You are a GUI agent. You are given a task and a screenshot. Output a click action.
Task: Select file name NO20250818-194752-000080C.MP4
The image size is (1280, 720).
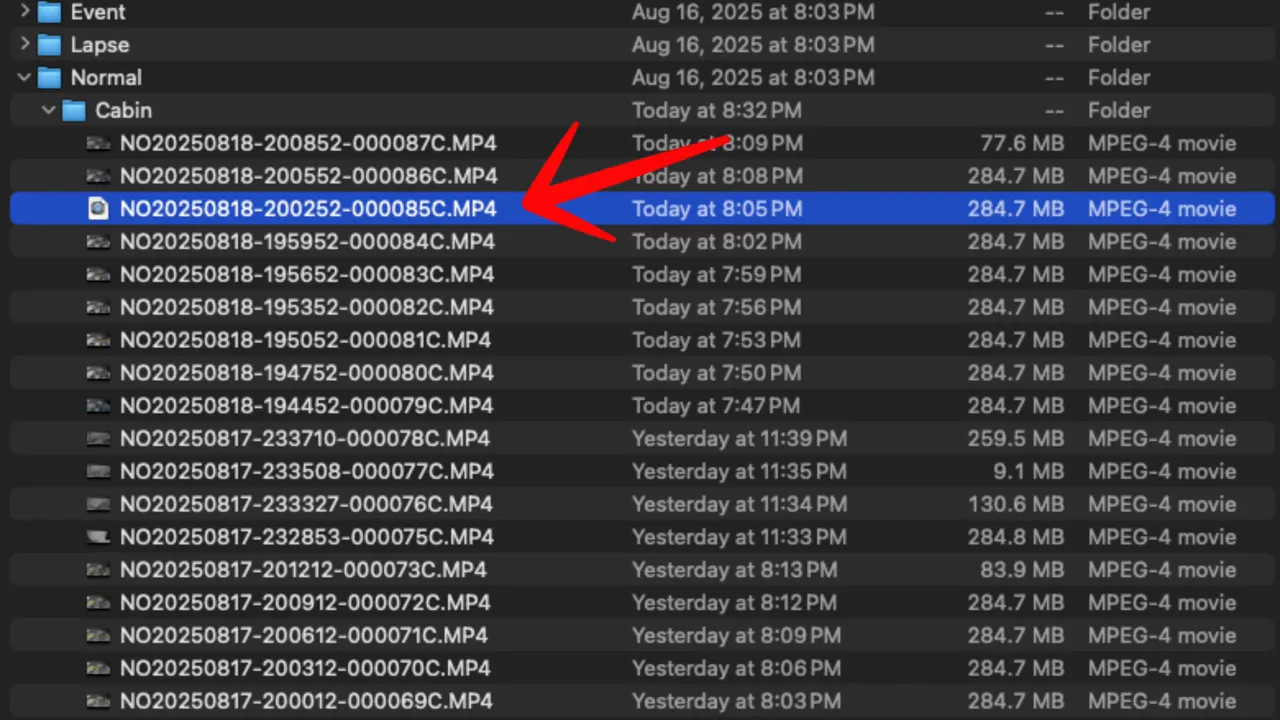pyautogui.click(x=307, y=373)
